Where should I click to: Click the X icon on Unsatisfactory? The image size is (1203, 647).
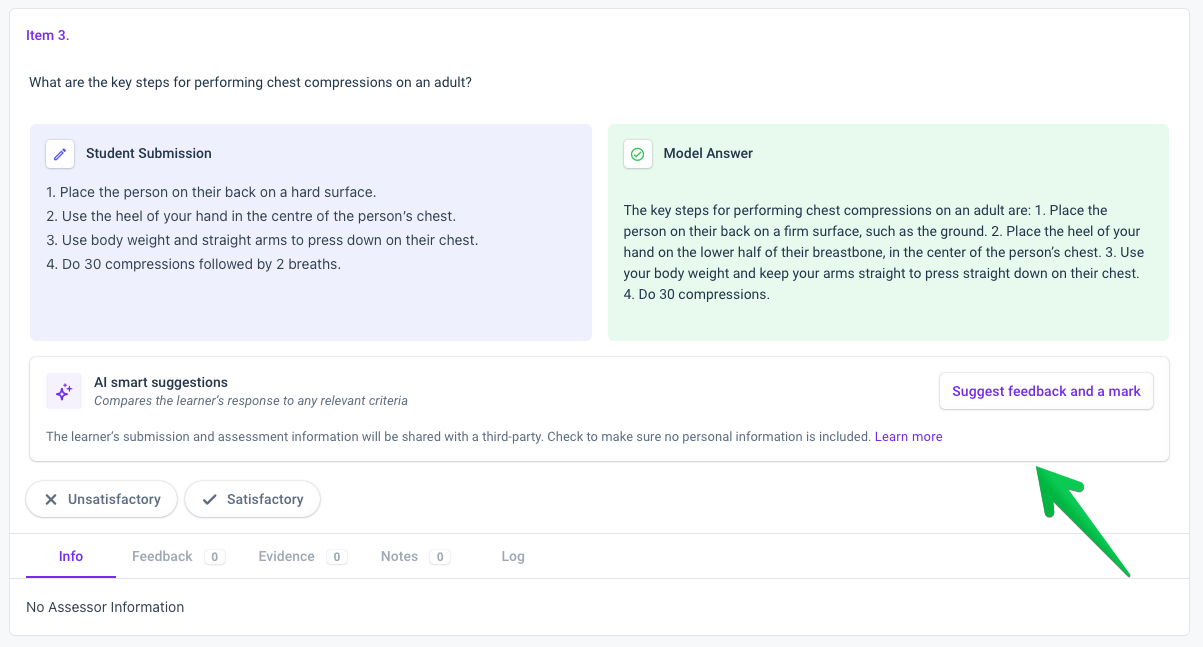(51, 499)
